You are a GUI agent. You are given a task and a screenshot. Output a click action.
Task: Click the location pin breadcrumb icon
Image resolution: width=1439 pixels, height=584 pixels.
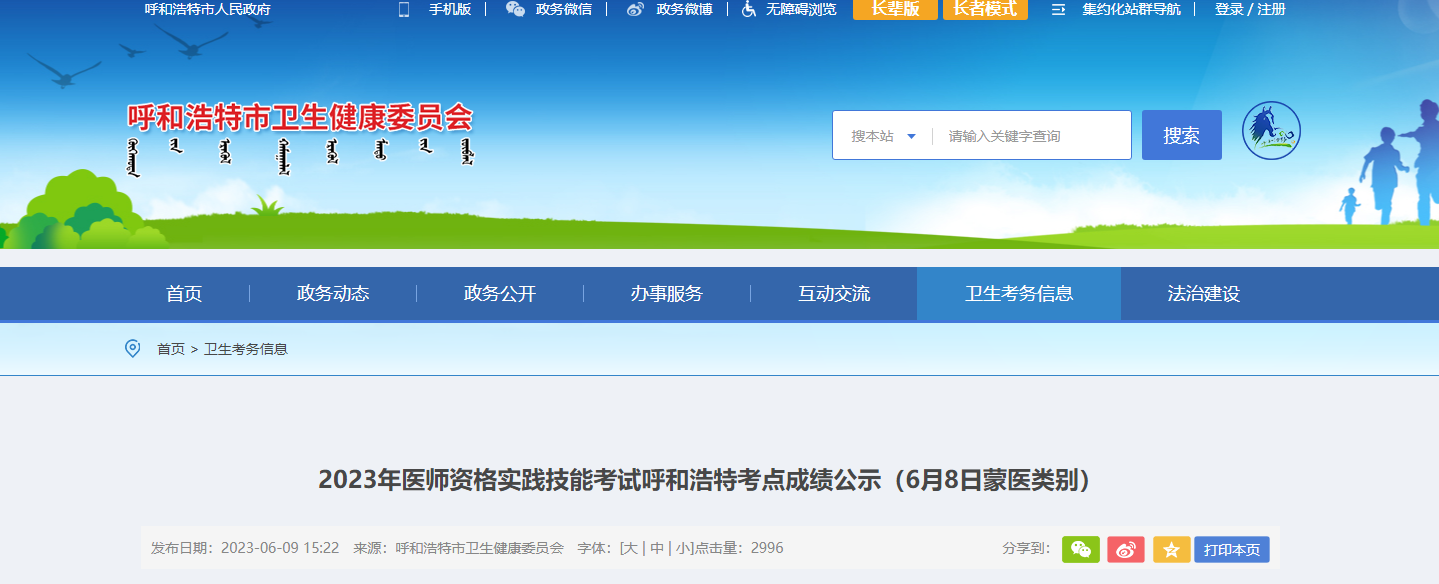point(132,348)
